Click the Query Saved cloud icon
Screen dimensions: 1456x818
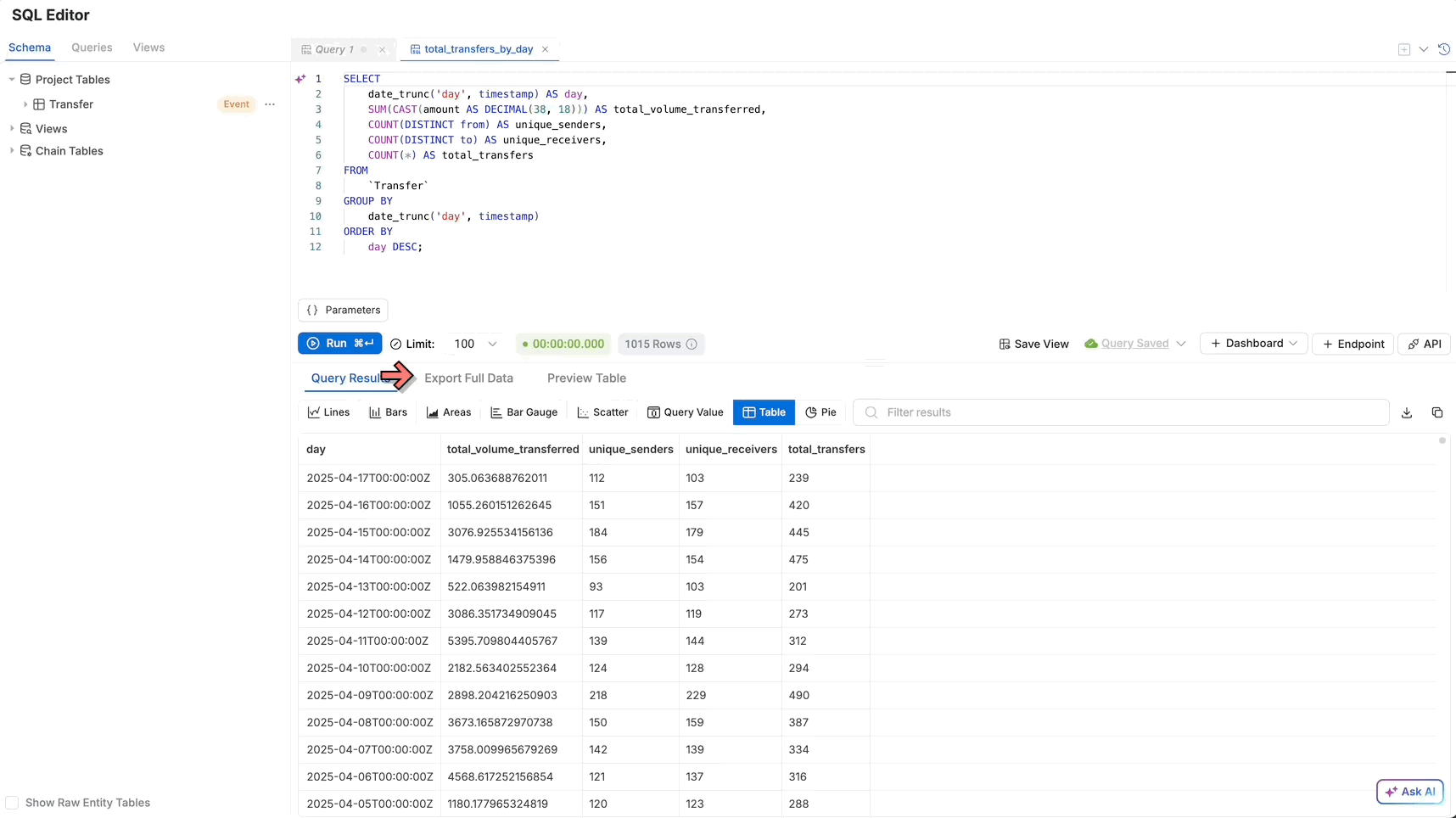tap(1091, 344)
